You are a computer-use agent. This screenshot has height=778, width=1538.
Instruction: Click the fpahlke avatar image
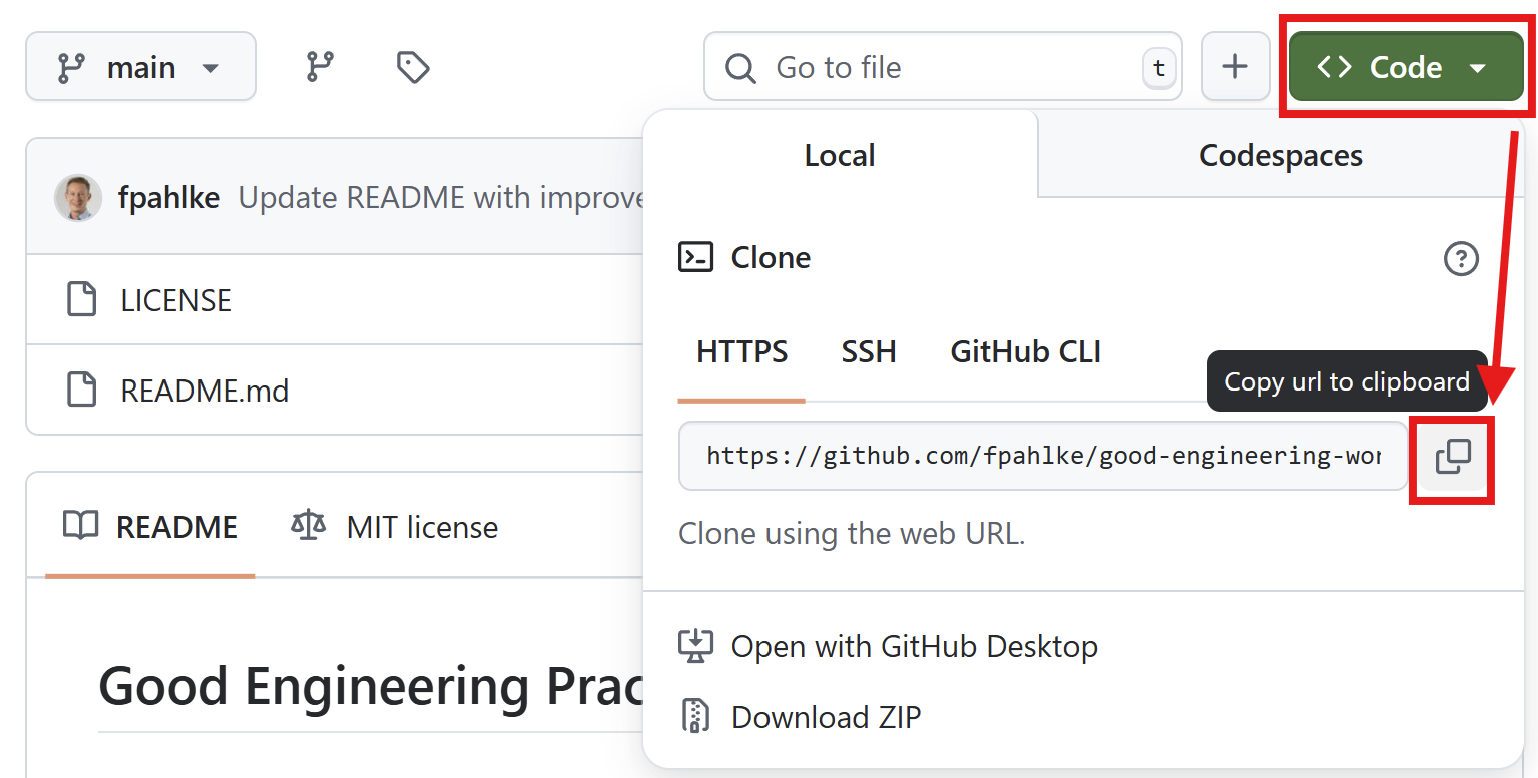click(x=78, y=198)
